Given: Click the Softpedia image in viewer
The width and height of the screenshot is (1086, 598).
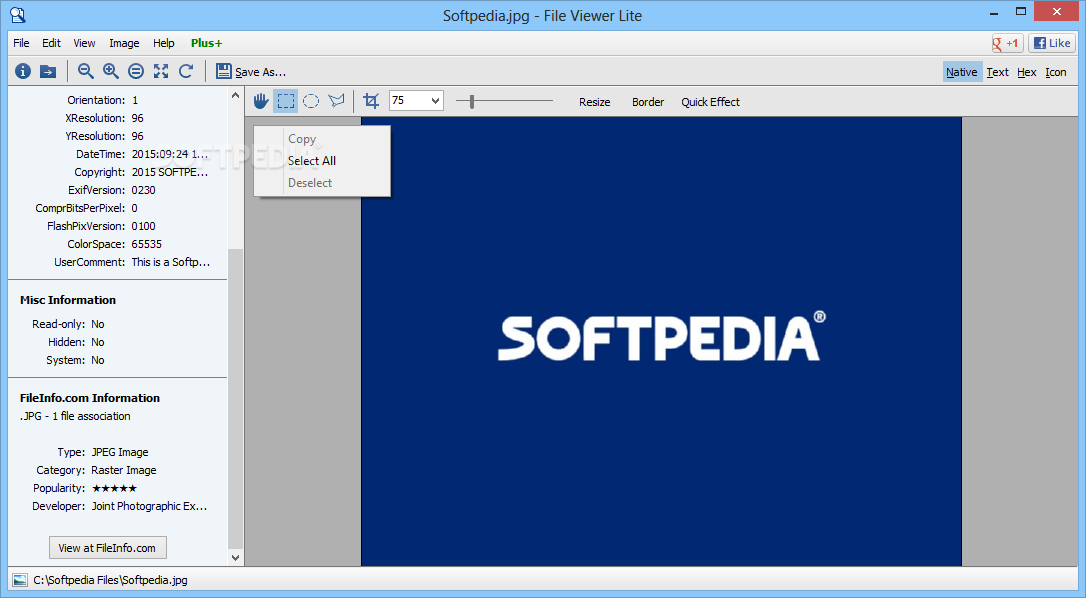Looking at the screenshot, I should (661, 341).
